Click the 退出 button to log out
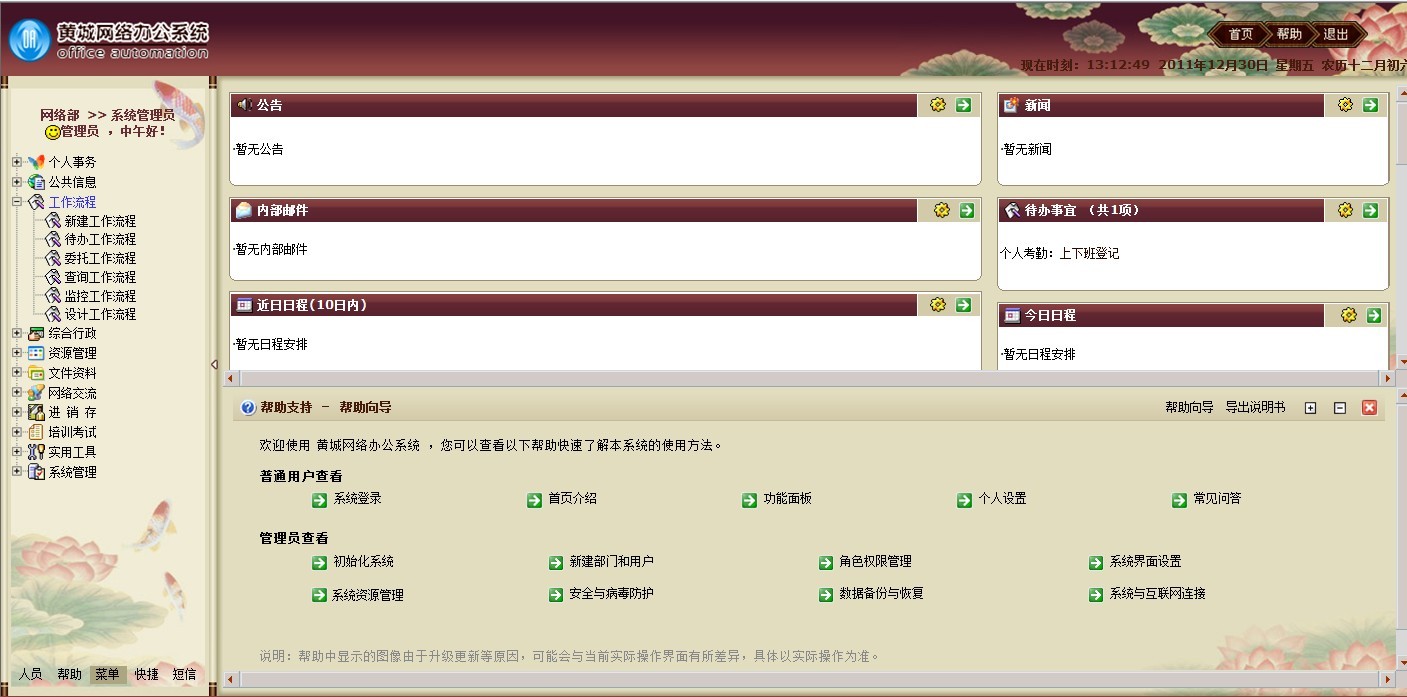Image resolution: width=1407 pixels, height=697 pixels. 1336,34
